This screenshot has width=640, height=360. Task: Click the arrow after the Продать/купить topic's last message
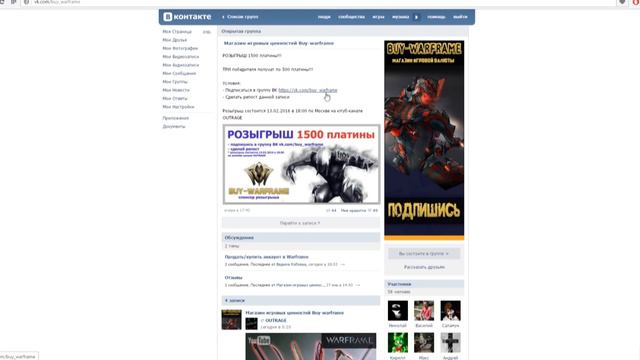coord(343,264)
